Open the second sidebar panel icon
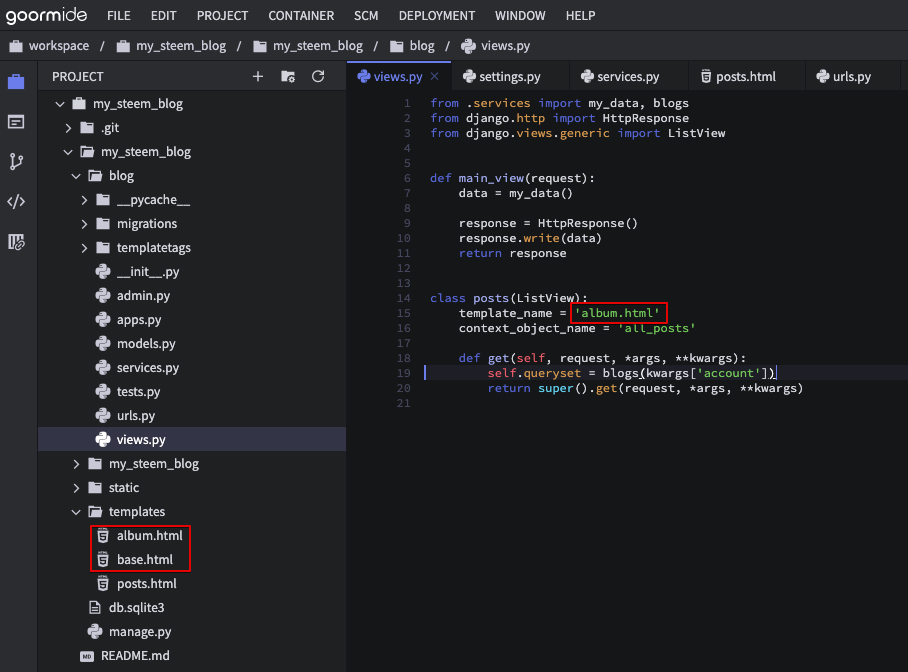The image size is (908, 672). click(16, 122)
